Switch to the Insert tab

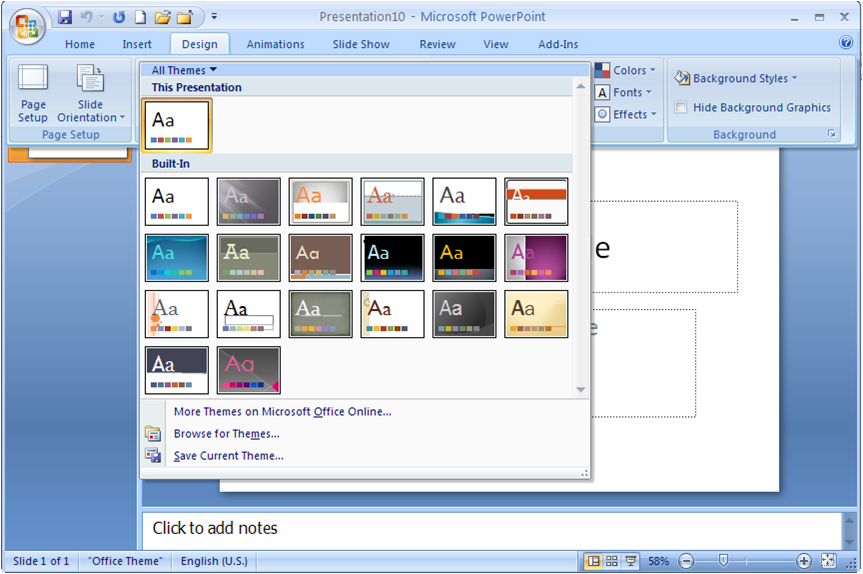pyautogui.click(x=137, y=44)
